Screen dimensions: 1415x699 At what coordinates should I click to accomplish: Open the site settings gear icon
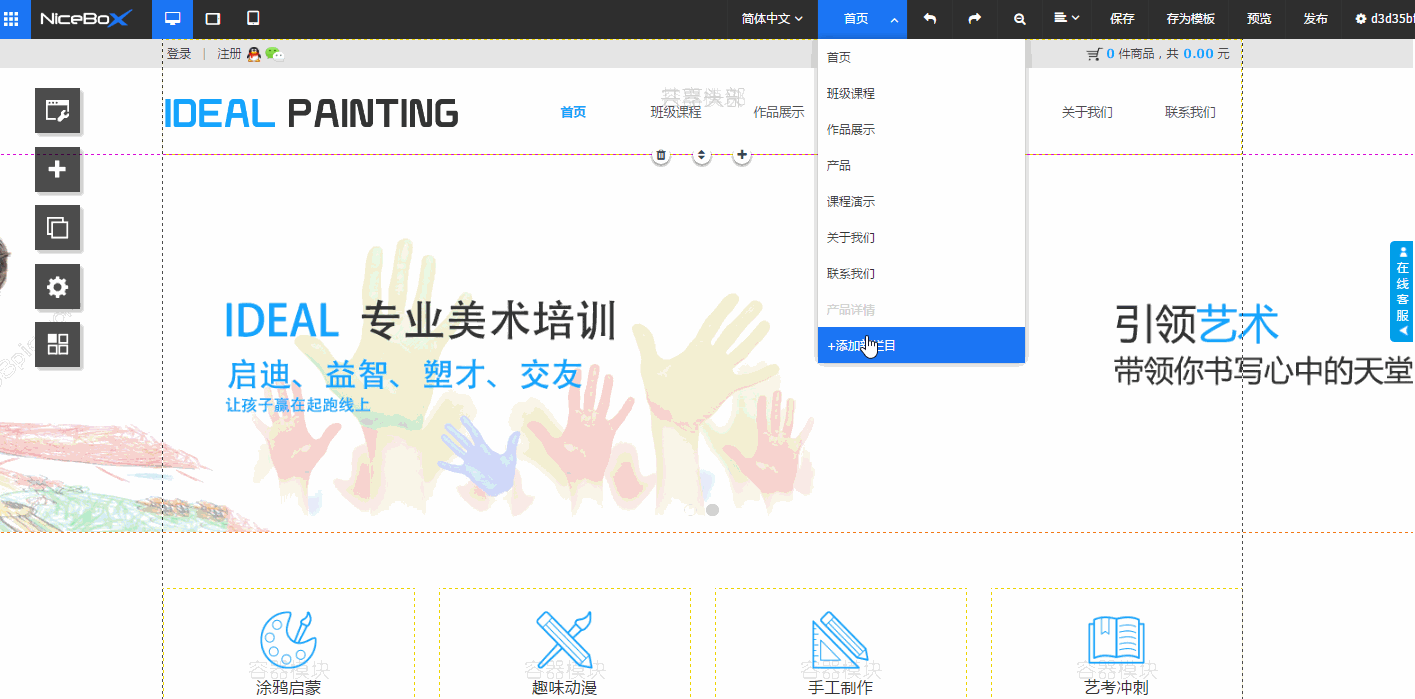pyautogui.click(x=57, y=287)
